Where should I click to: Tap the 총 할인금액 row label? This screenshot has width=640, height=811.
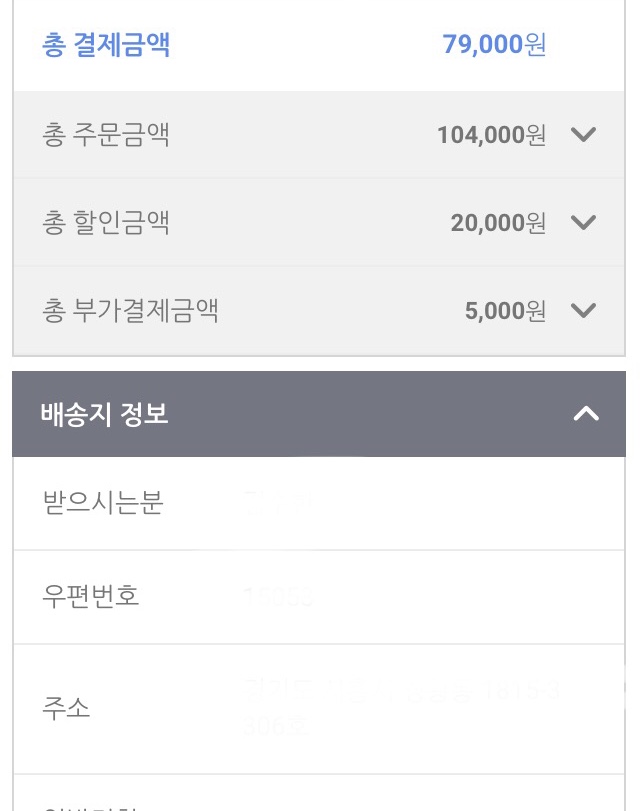click(106, 222)
